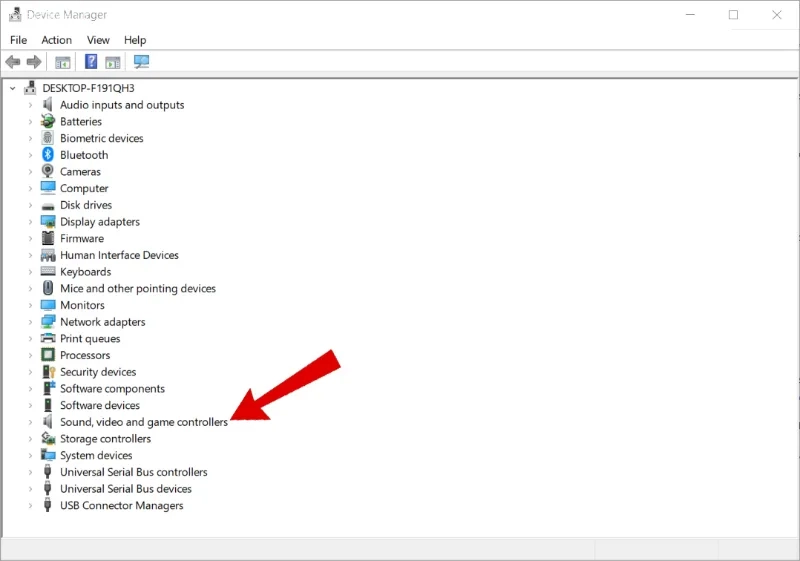800x561 pixels.
Task: Select the Security devices label
Action: pos(98,372)
